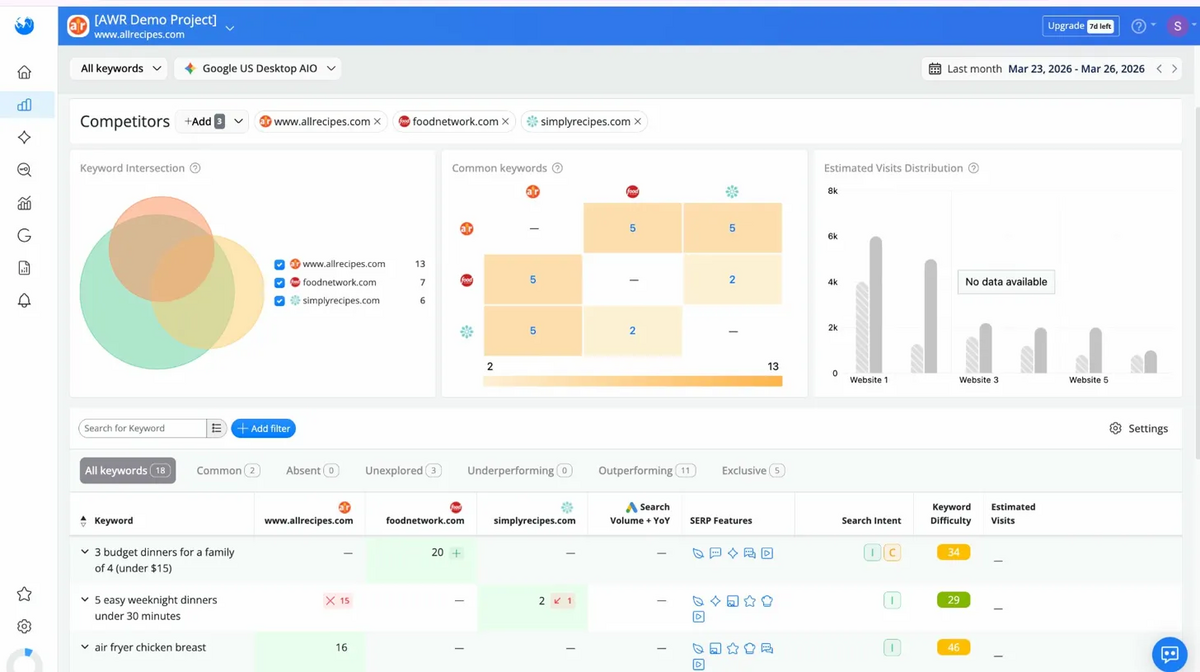Open the favorites star sidebar icon
The image size is (1200, 672).
[24, 594]
